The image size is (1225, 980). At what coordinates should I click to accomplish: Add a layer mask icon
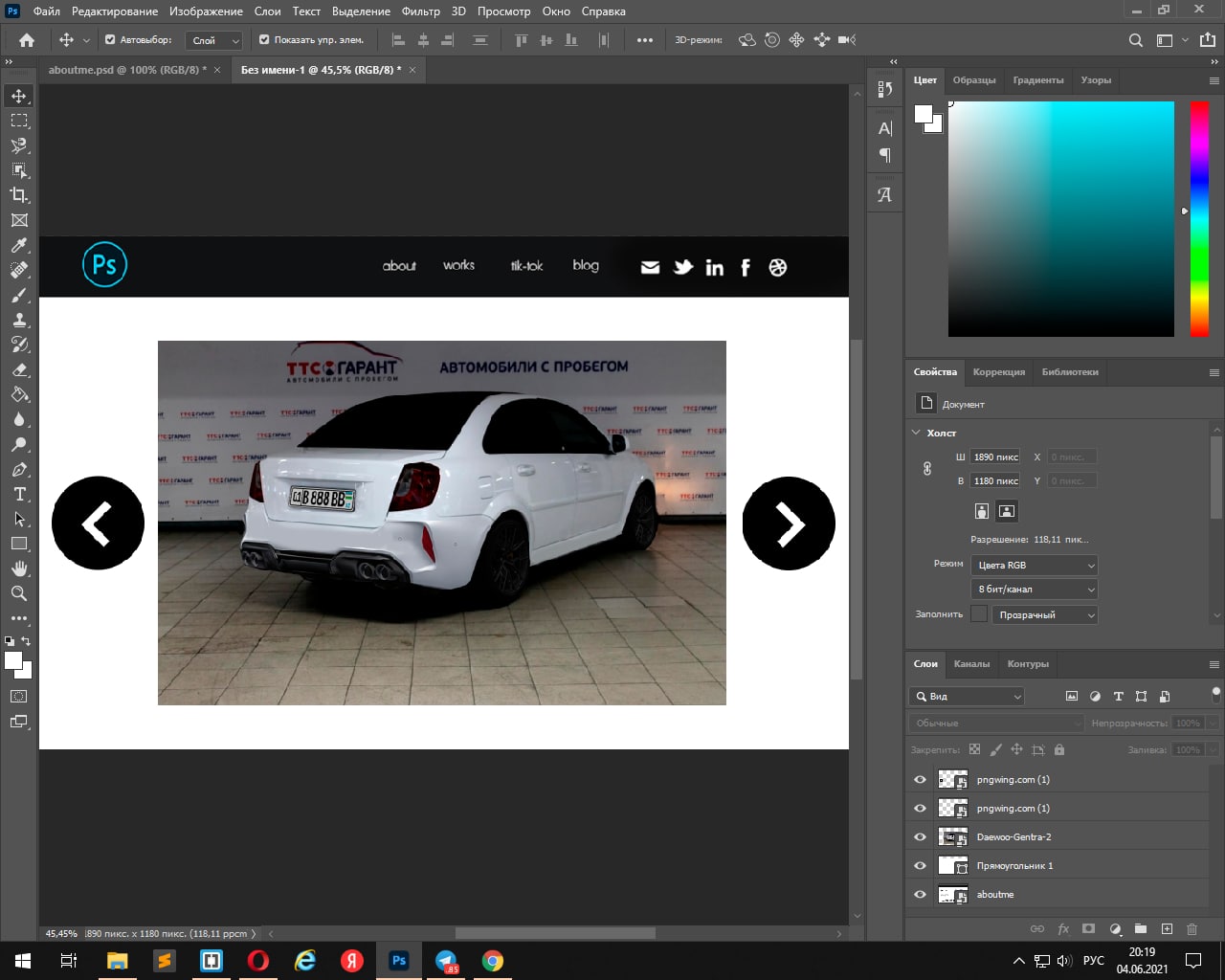tap(1088, 928)
